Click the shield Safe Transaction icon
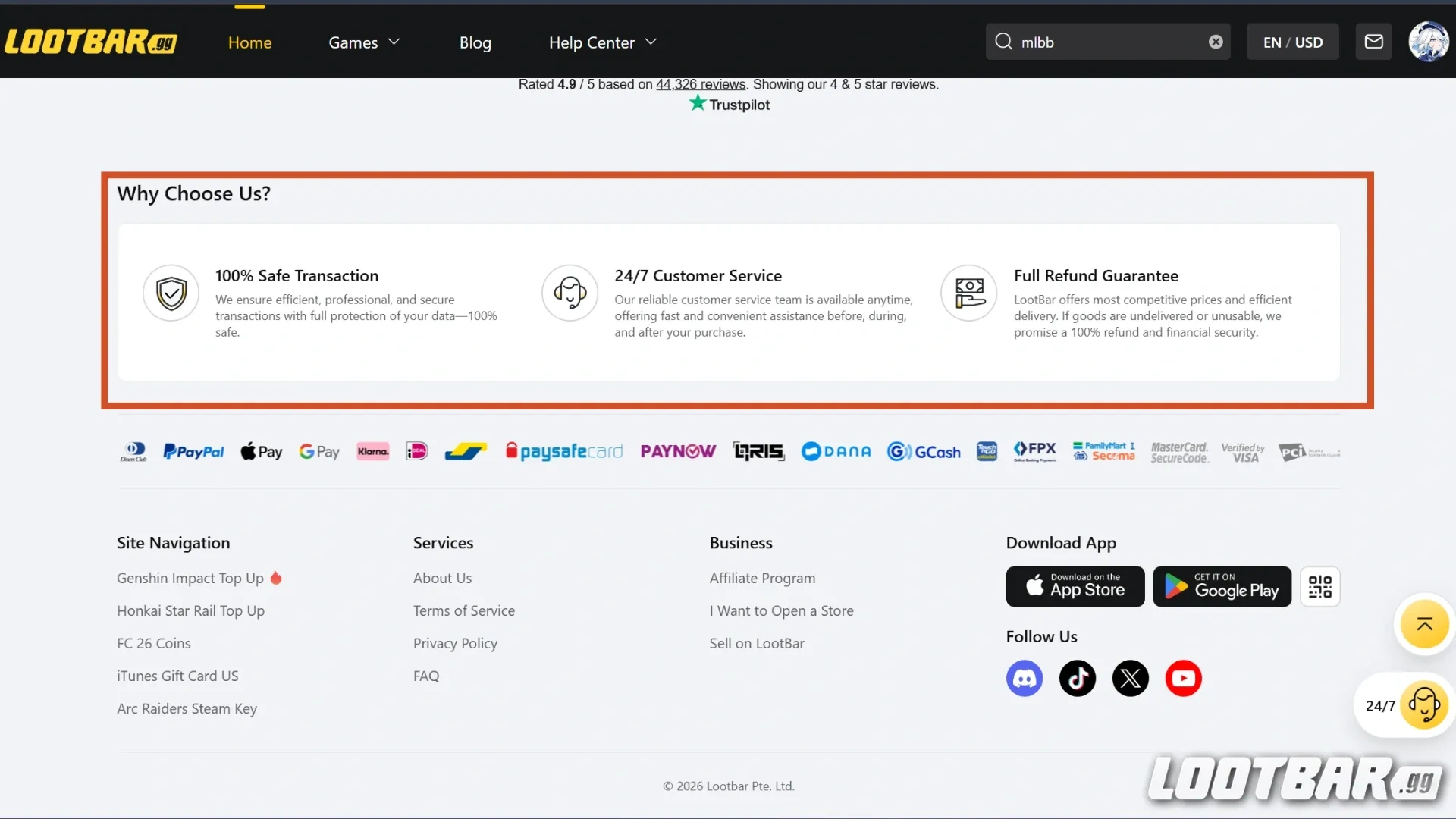1456x819 pixels. click(171, 293)
